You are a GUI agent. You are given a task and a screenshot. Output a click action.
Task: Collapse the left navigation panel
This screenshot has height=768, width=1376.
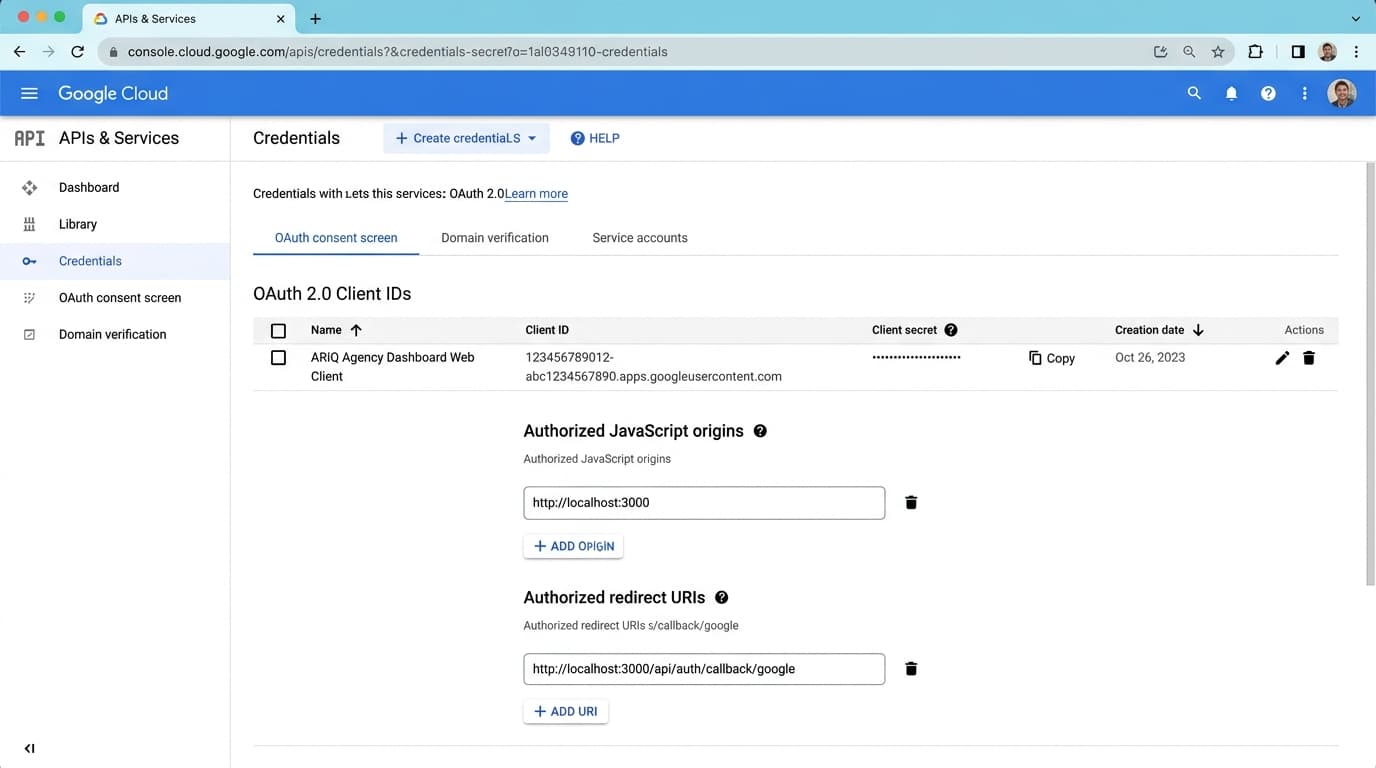pos(29,748)
